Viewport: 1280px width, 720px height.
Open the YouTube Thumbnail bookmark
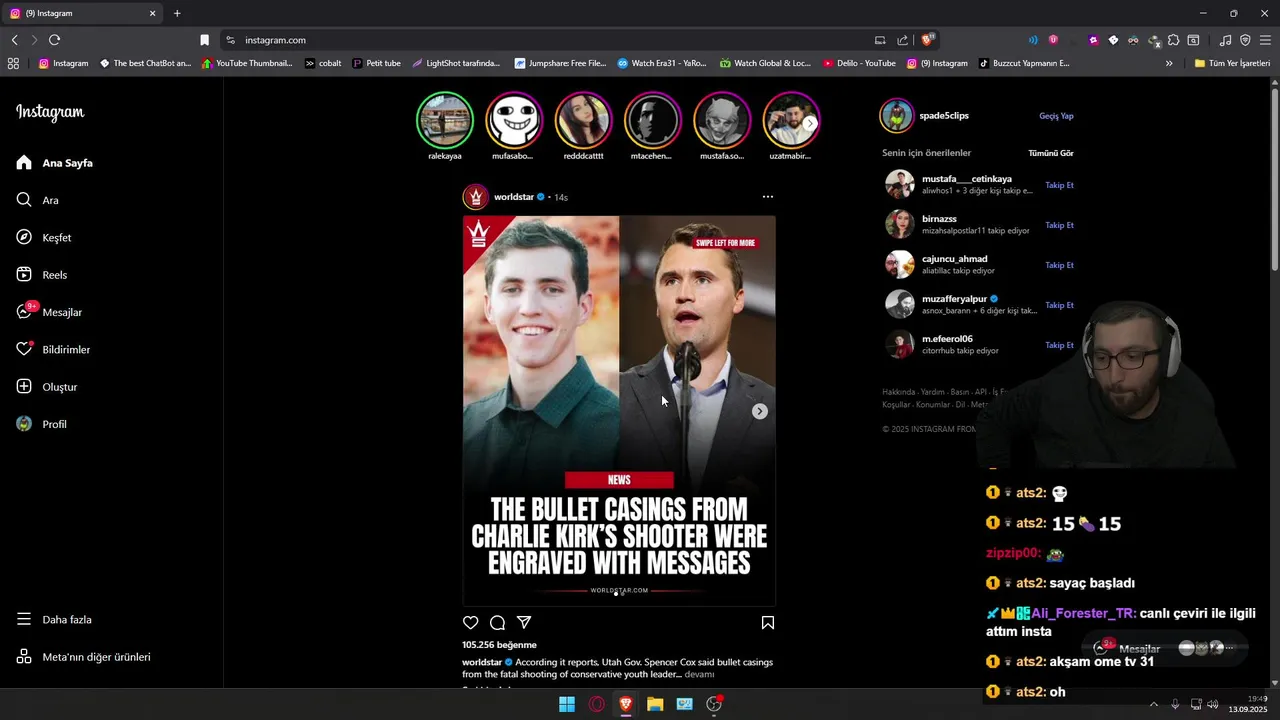[x=247, y=63]
